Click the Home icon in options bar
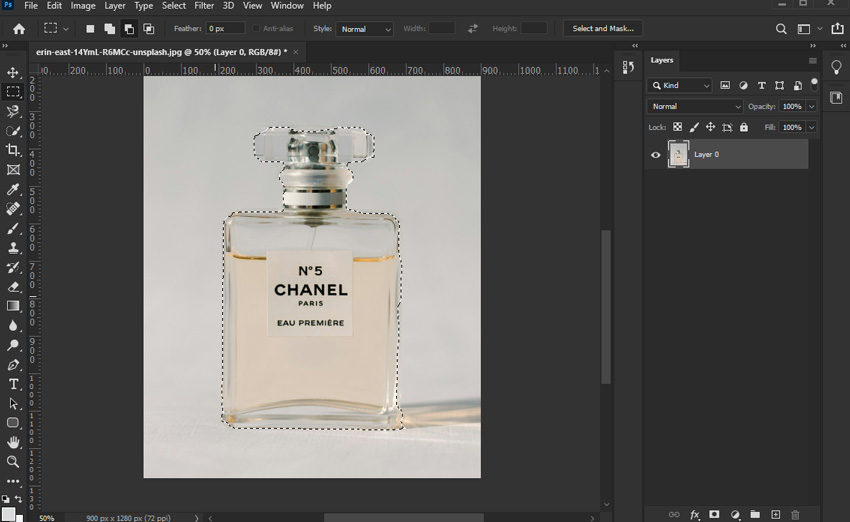This screenshot has width=850, height=522. 19,29
